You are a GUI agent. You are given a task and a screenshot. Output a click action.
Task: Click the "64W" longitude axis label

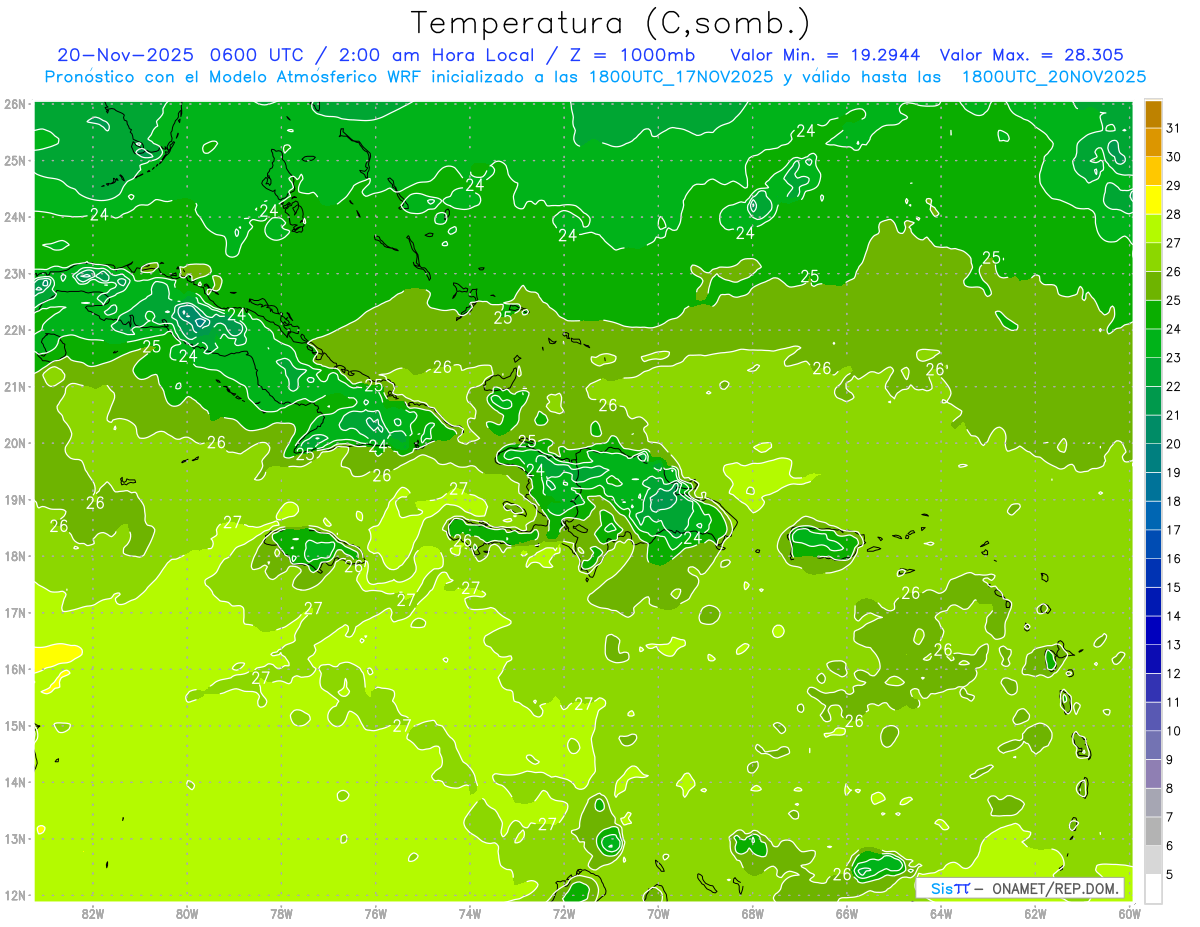coord(941,913)
